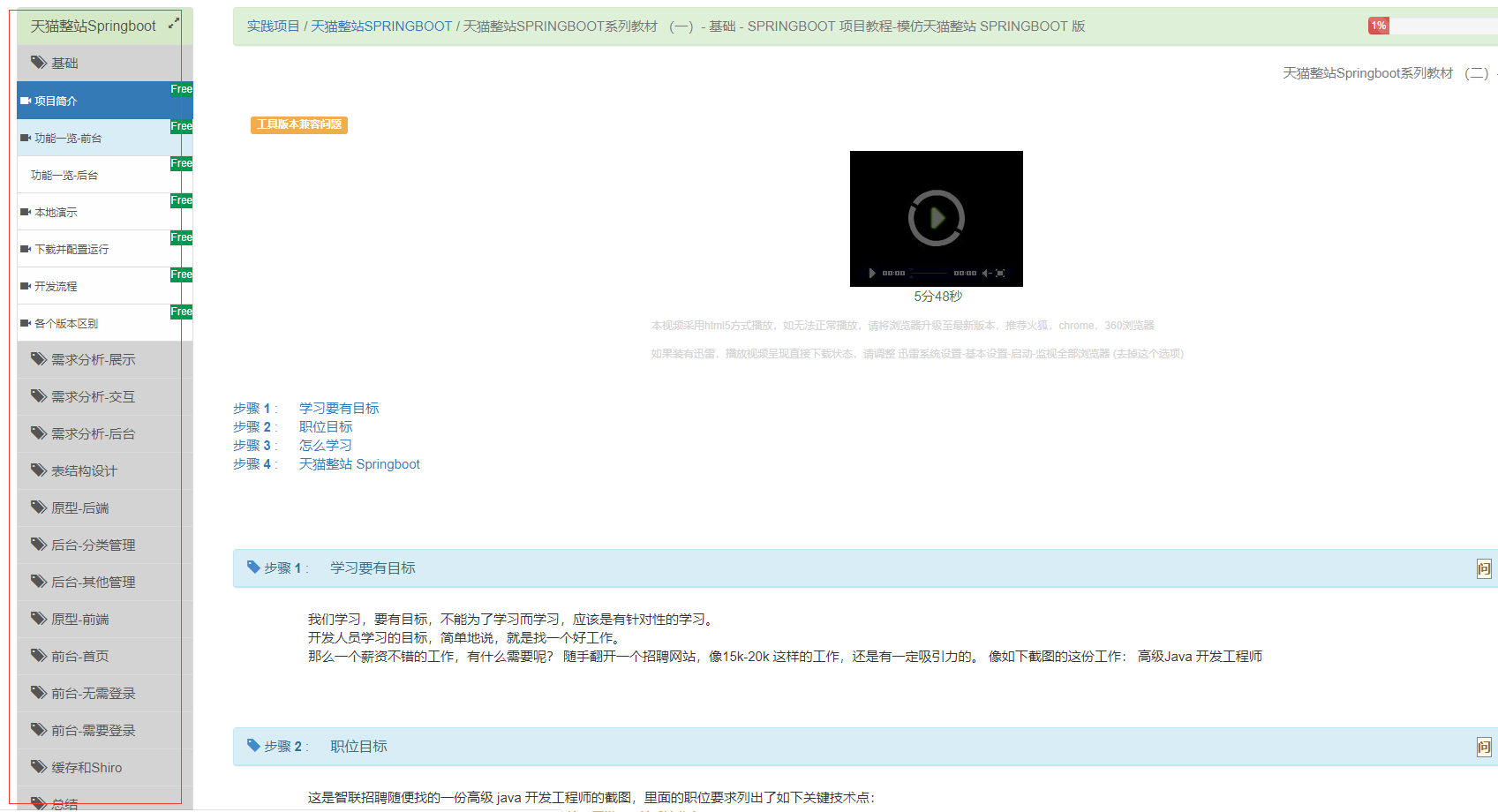Image resolution: width=1498 pixels, height=812 pixels.
Task: Click the video camera icon beside 功能一览-前台
Action: [26, 138]
